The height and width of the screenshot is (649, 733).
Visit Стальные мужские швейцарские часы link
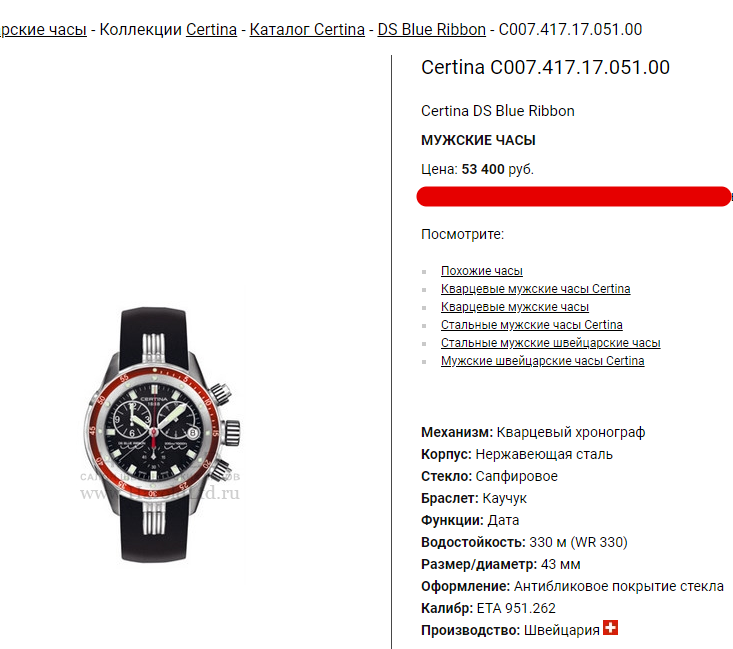click(x=551, y=343)
